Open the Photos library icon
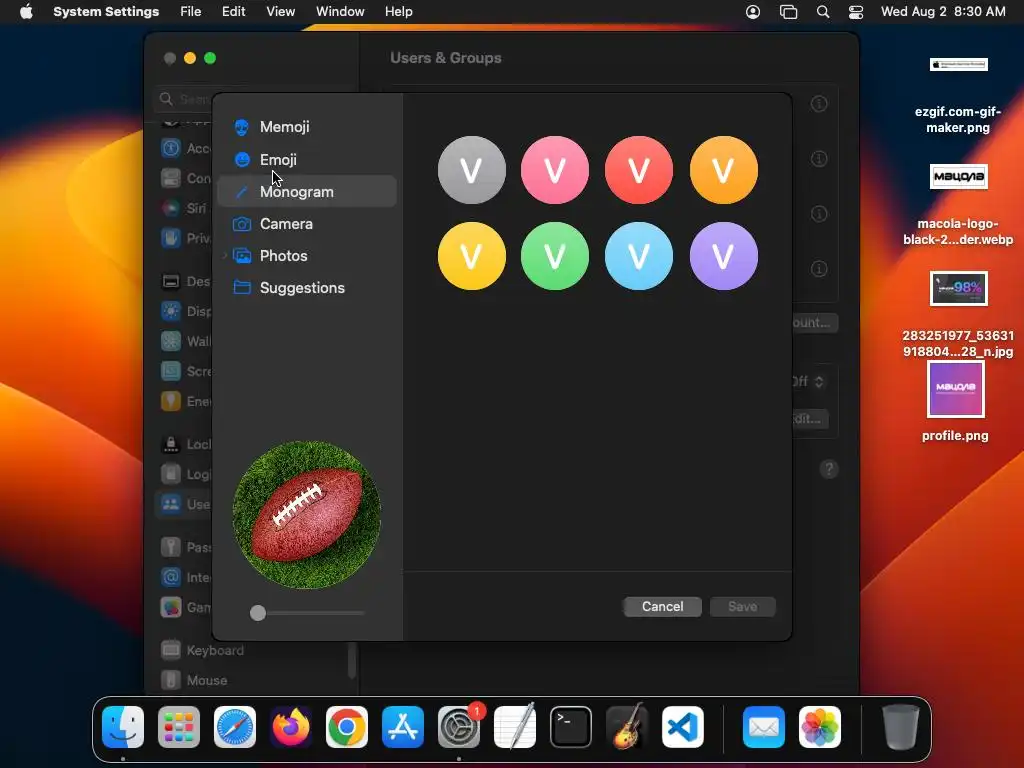The width and height of the screenshot is (1024, 768). point(242,256)
